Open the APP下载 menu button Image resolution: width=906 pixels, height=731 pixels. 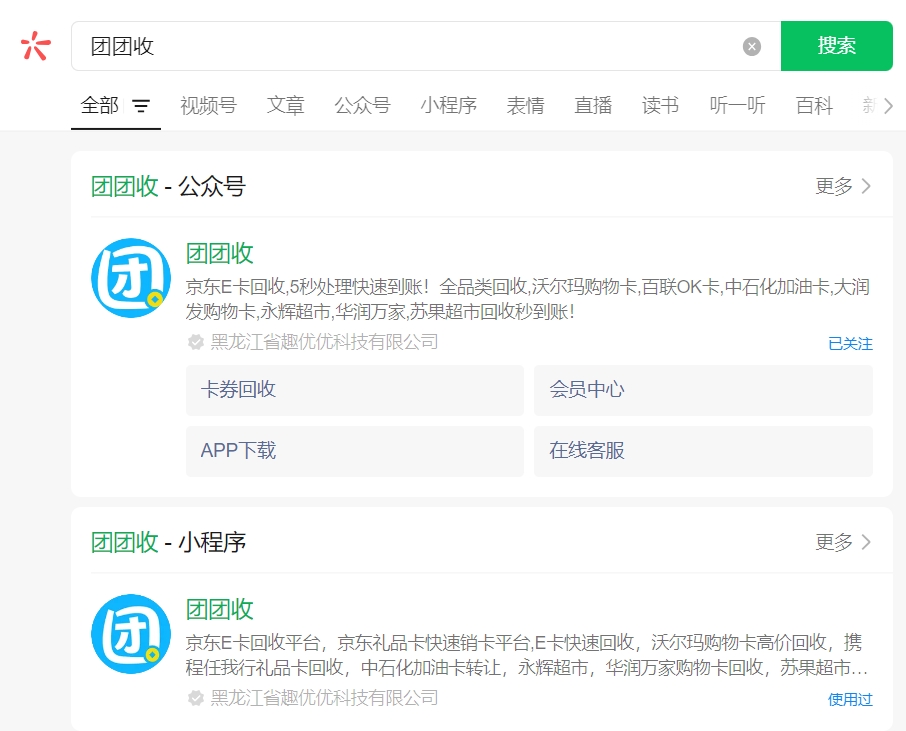coord(355,451)
